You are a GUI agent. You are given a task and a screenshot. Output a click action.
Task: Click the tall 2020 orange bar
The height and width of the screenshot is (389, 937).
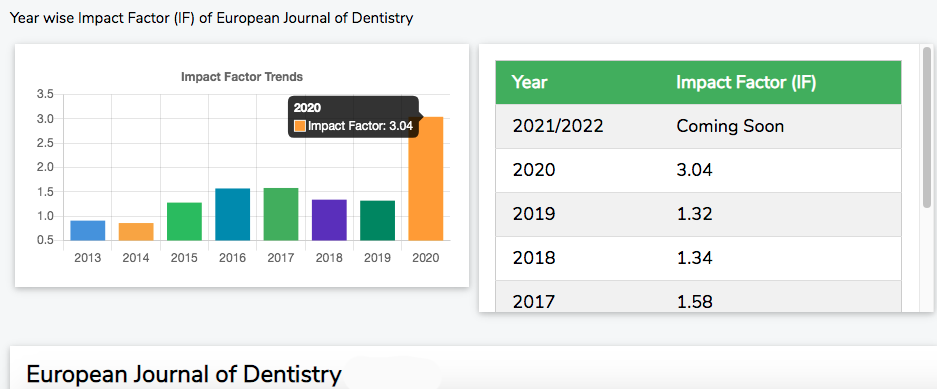425,179
